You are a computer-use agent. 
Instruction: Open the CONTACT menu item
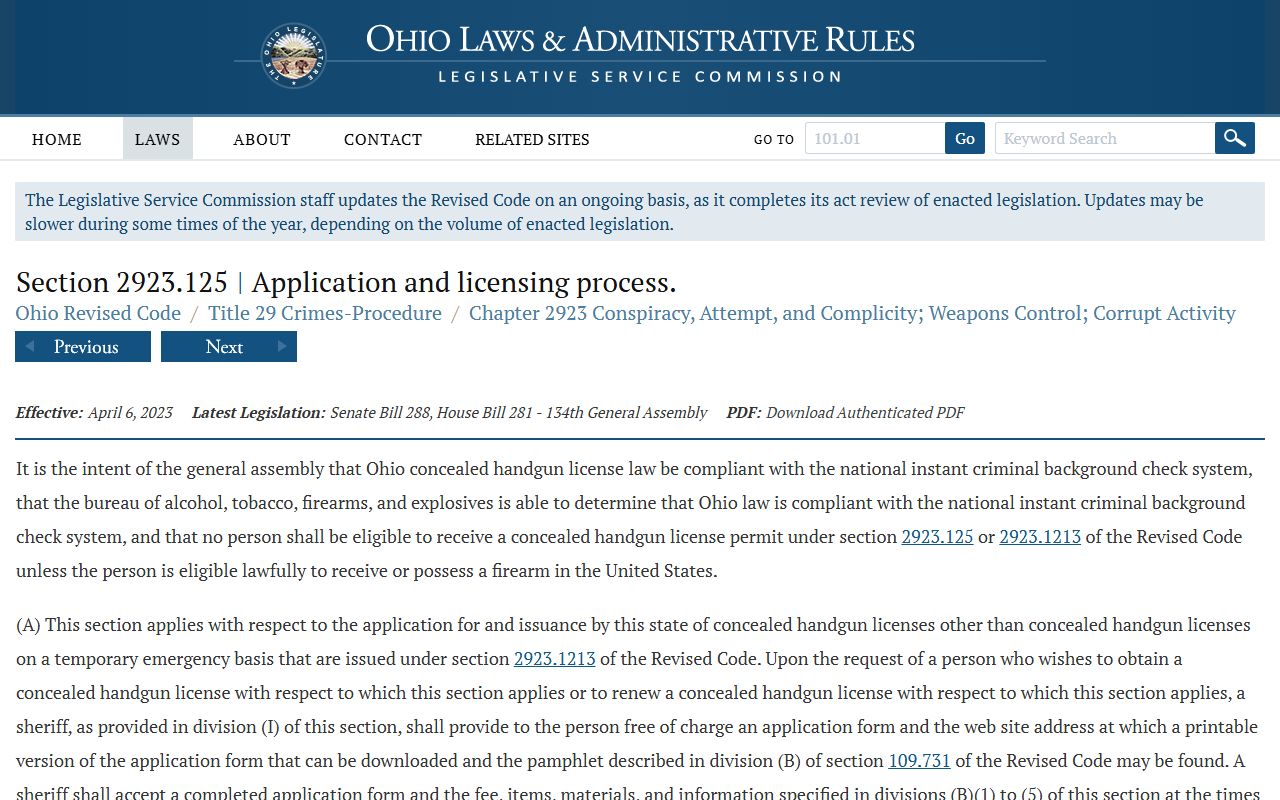(383, 139)
